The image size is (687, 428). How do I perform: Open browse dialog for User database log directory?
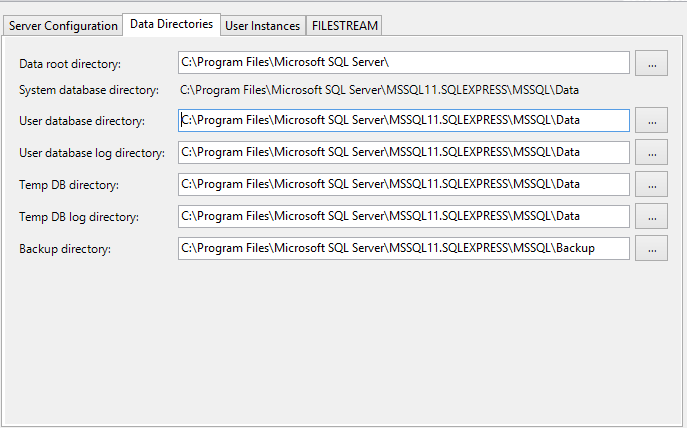point(651,153)
